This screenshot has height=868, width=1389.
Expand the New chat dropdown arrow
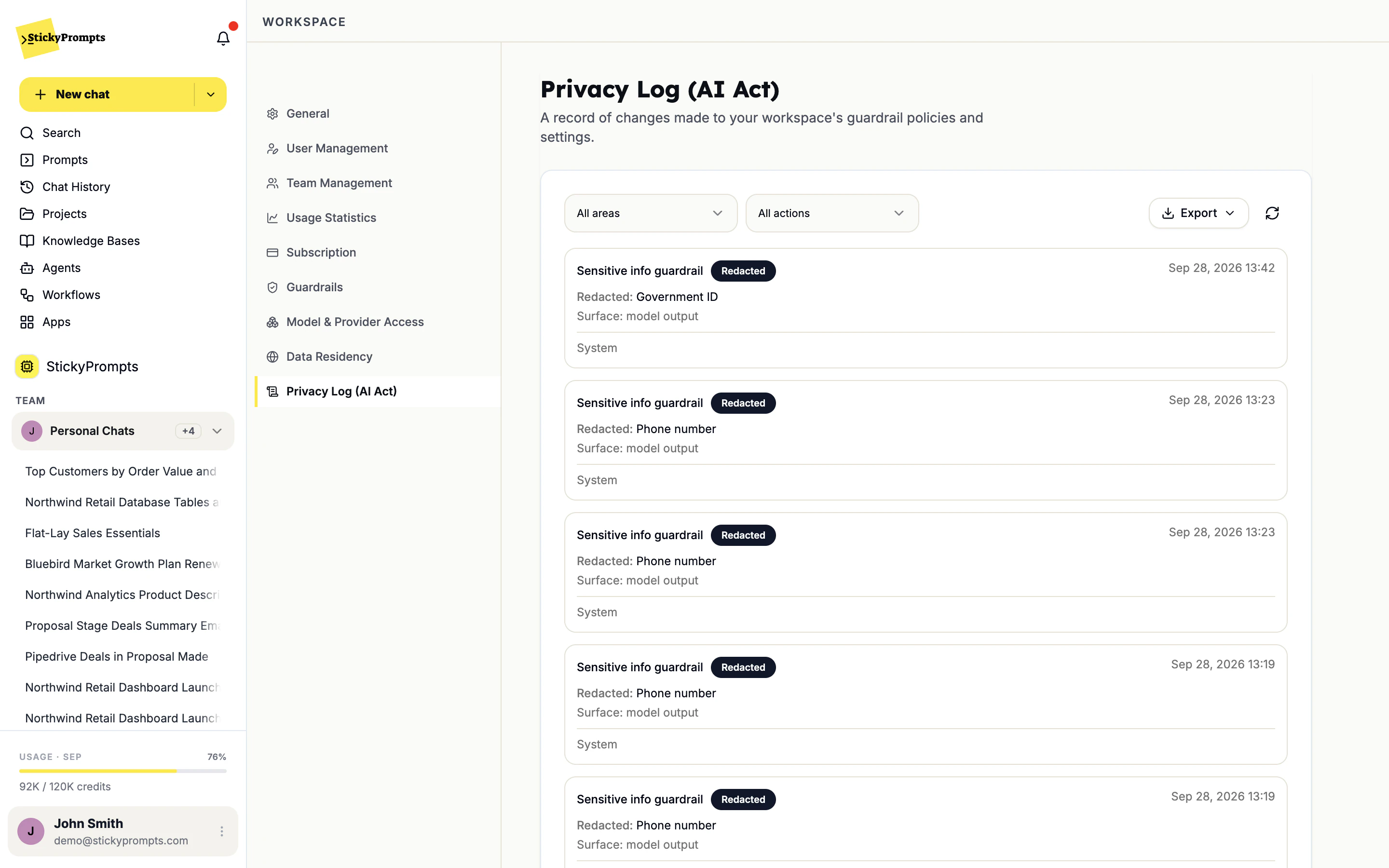click(x=211, y=95)
